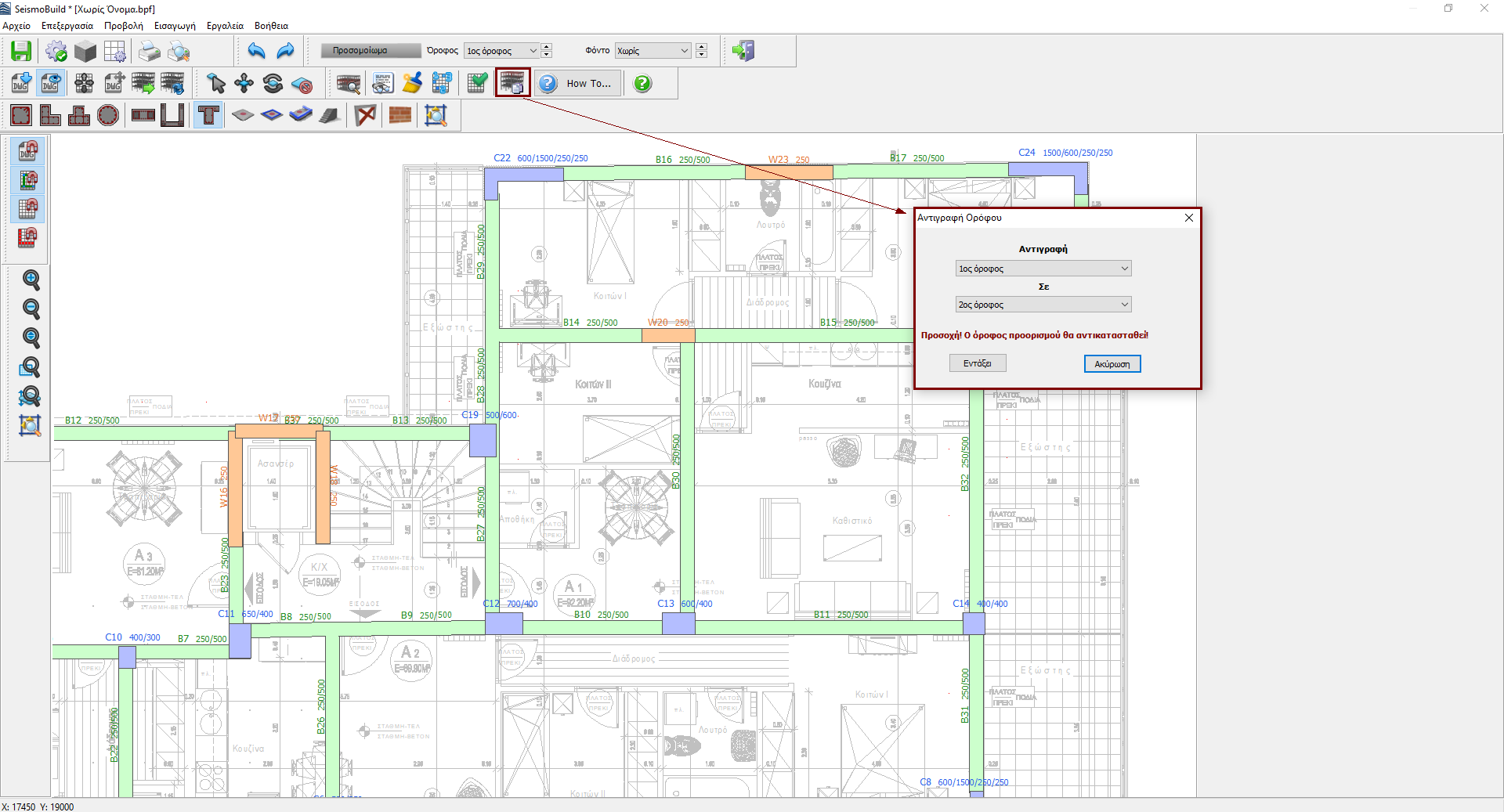Click the brick wall infill tool
The height and width of the screenshot is (812, 1504).
400,116
